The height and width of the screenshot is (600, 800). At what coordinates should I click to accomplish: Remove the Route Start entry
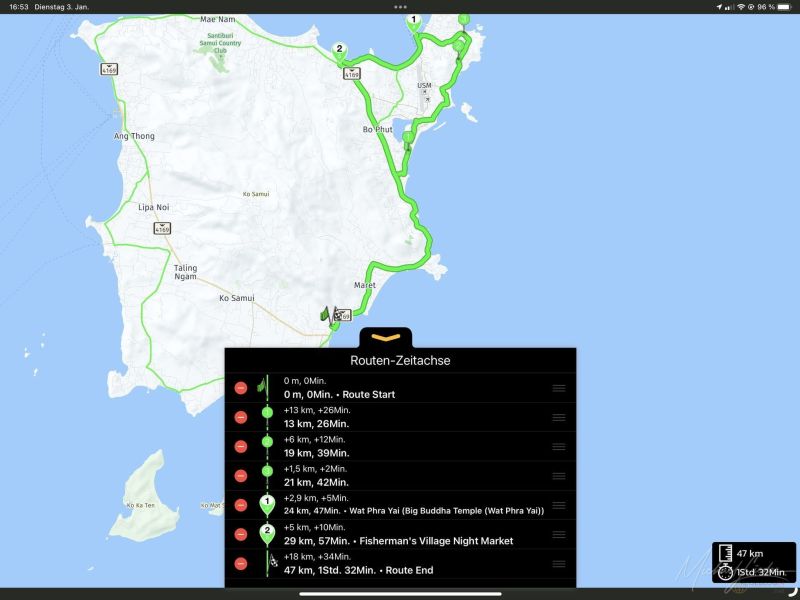coord(240,388)
